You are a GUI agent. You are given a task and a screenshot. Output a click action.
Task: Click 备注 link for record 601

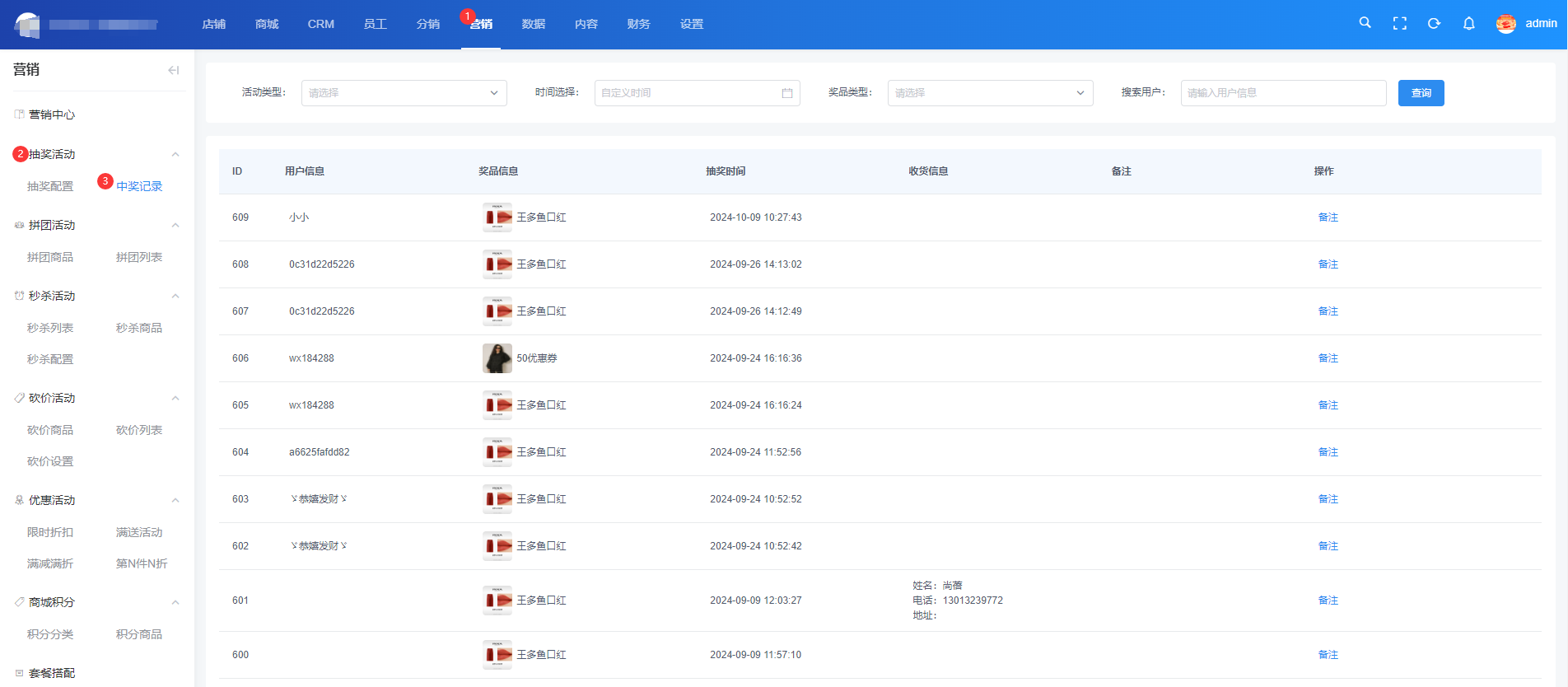click(x=1328, y=601)
